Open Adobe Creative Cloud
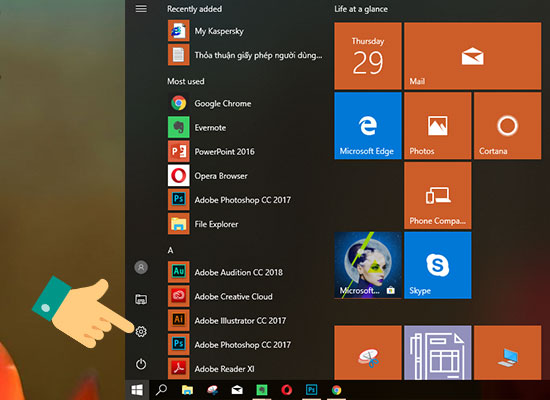The height and width of the screenshot is (400, 550). point(245,296)
